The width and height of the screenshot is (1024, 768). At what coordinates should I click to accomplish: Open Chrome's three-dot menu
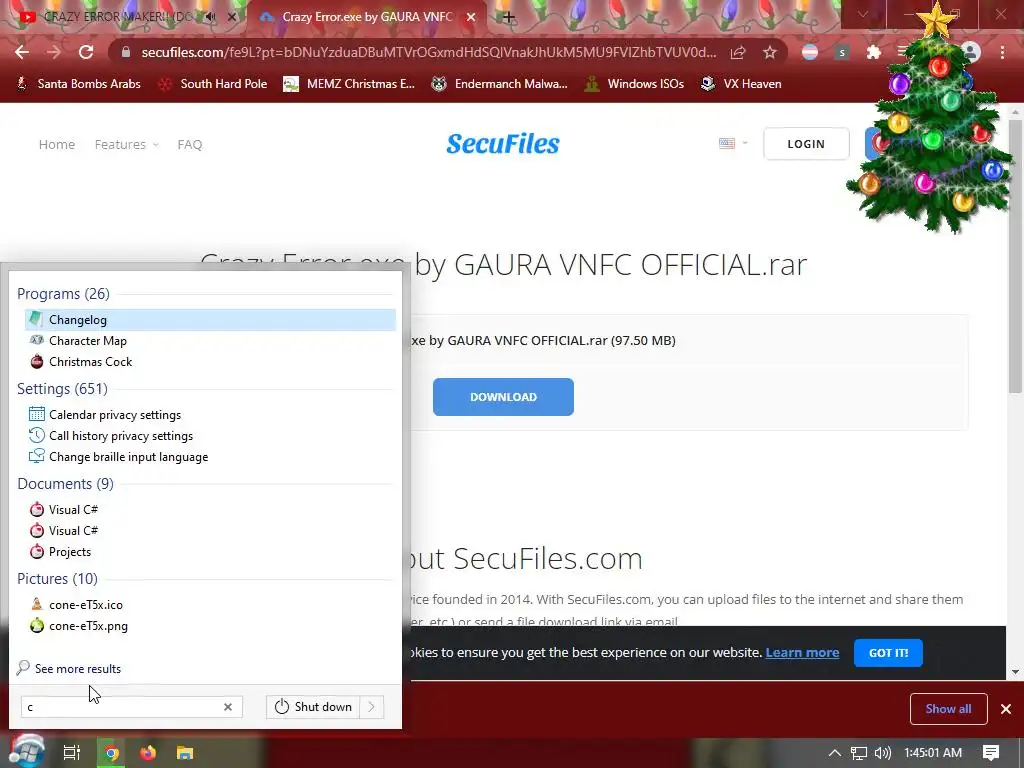point(1002,52)
